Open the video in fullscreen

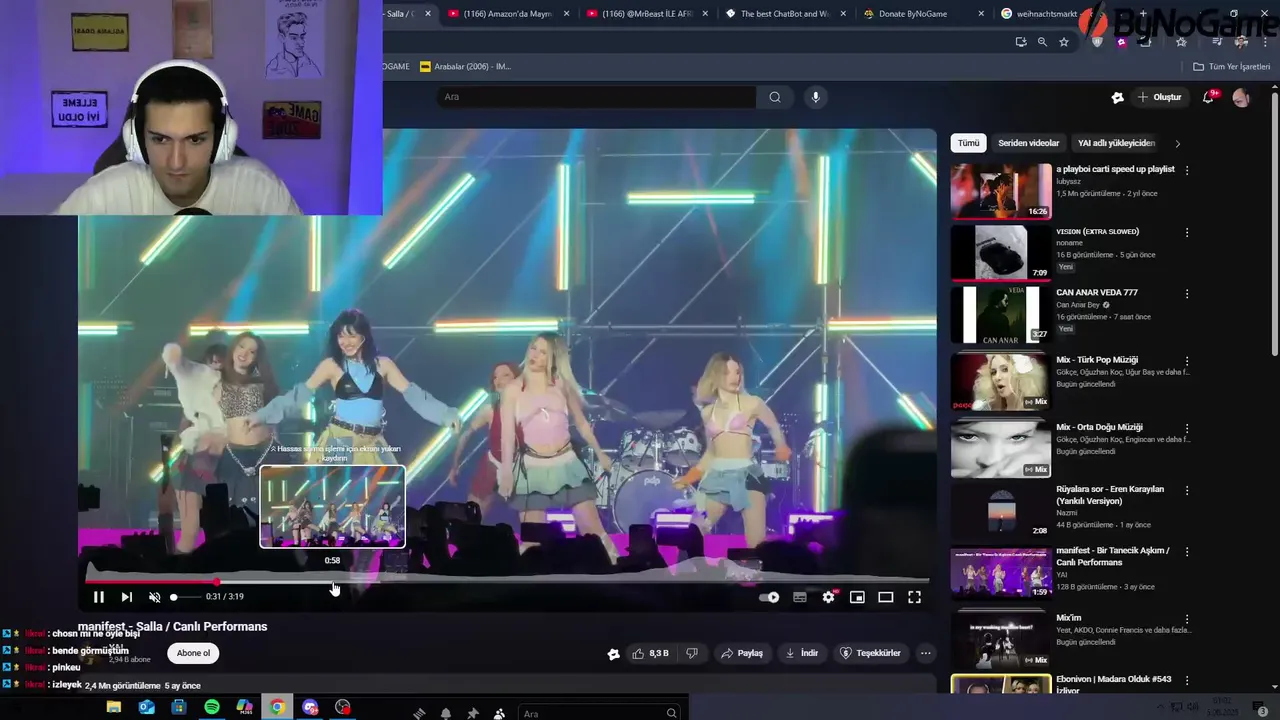(x=914, y=597)
